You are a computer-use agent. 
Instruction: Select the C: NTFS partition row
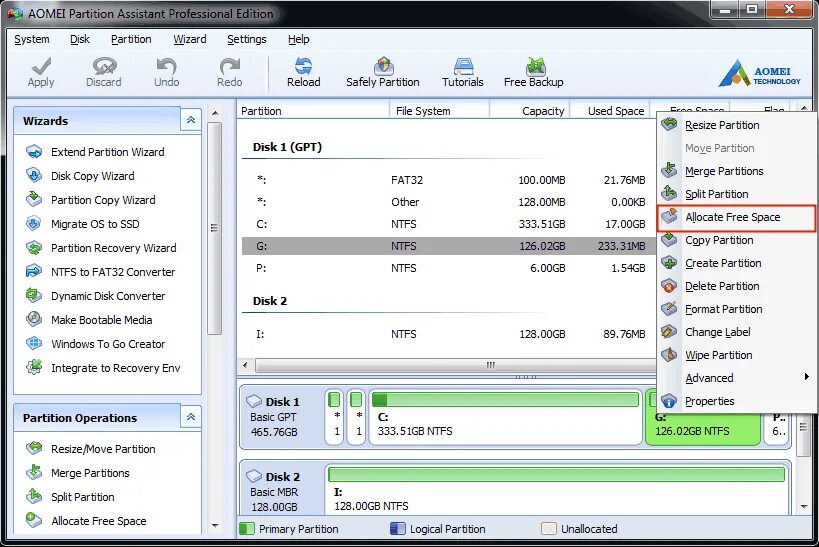click(x=449, y=224)
